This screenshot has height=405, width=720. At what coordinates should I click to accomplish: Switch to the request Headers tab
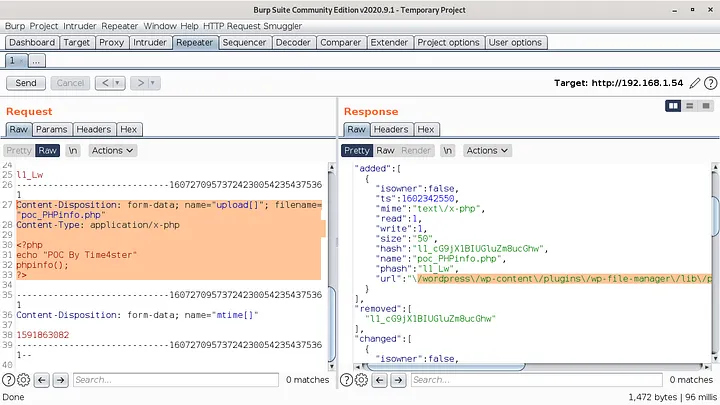coord(94,129)
